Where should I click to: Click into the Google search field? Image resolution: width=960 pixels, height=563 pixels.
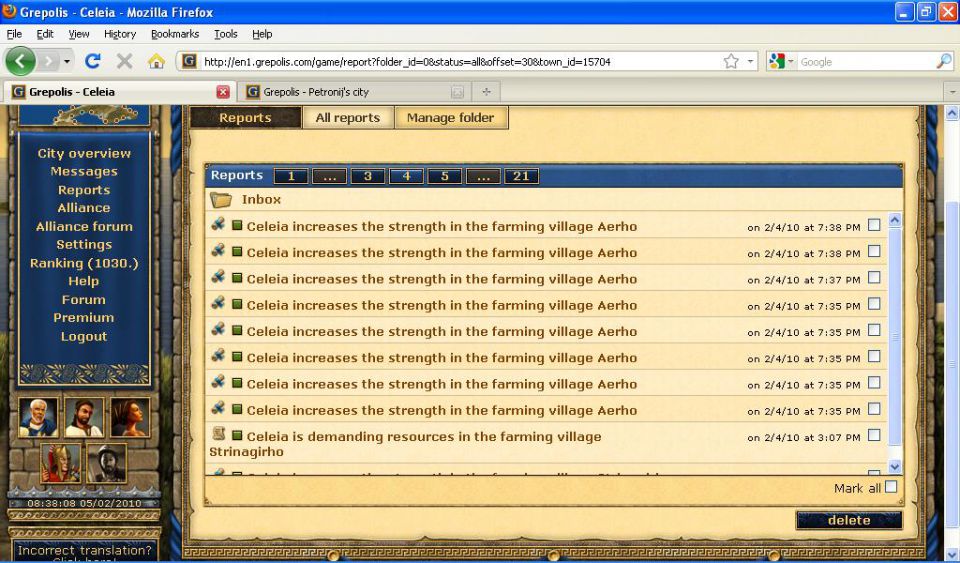click(866, 62)
